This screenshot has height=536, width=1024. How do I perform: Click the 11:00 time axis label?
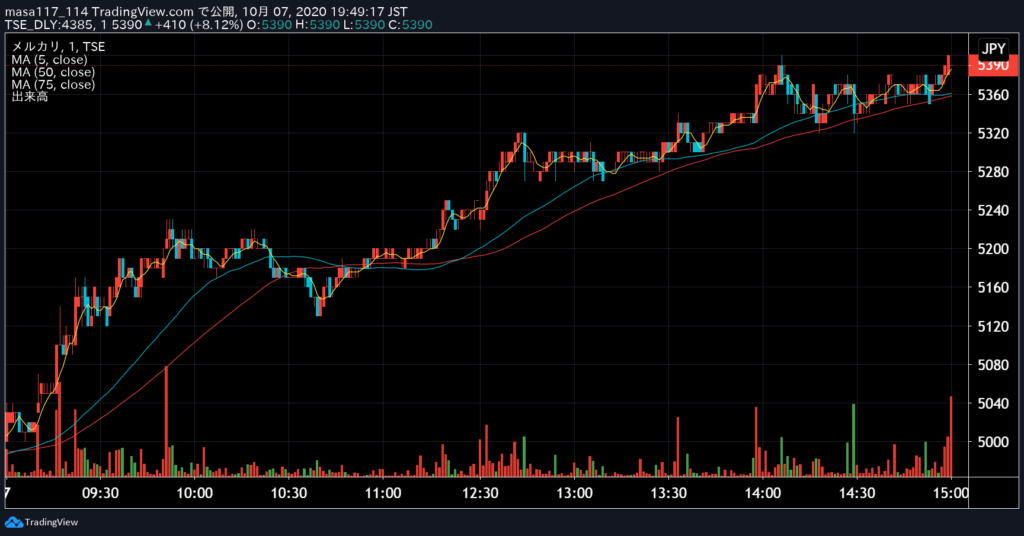[383, 493]
